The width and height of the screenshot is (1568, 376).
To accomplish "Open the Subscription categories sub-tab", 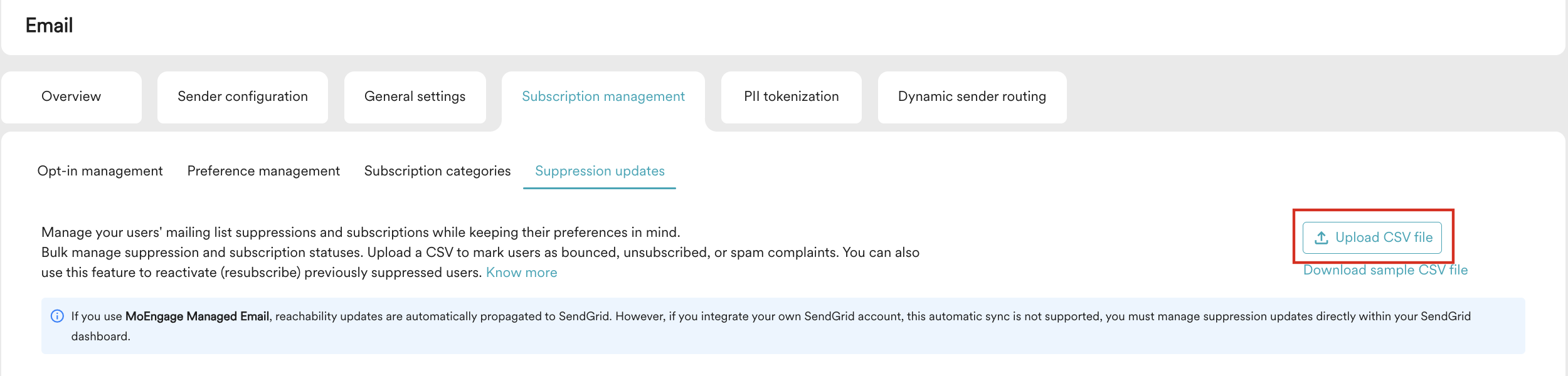I will [x=437, y=170].
